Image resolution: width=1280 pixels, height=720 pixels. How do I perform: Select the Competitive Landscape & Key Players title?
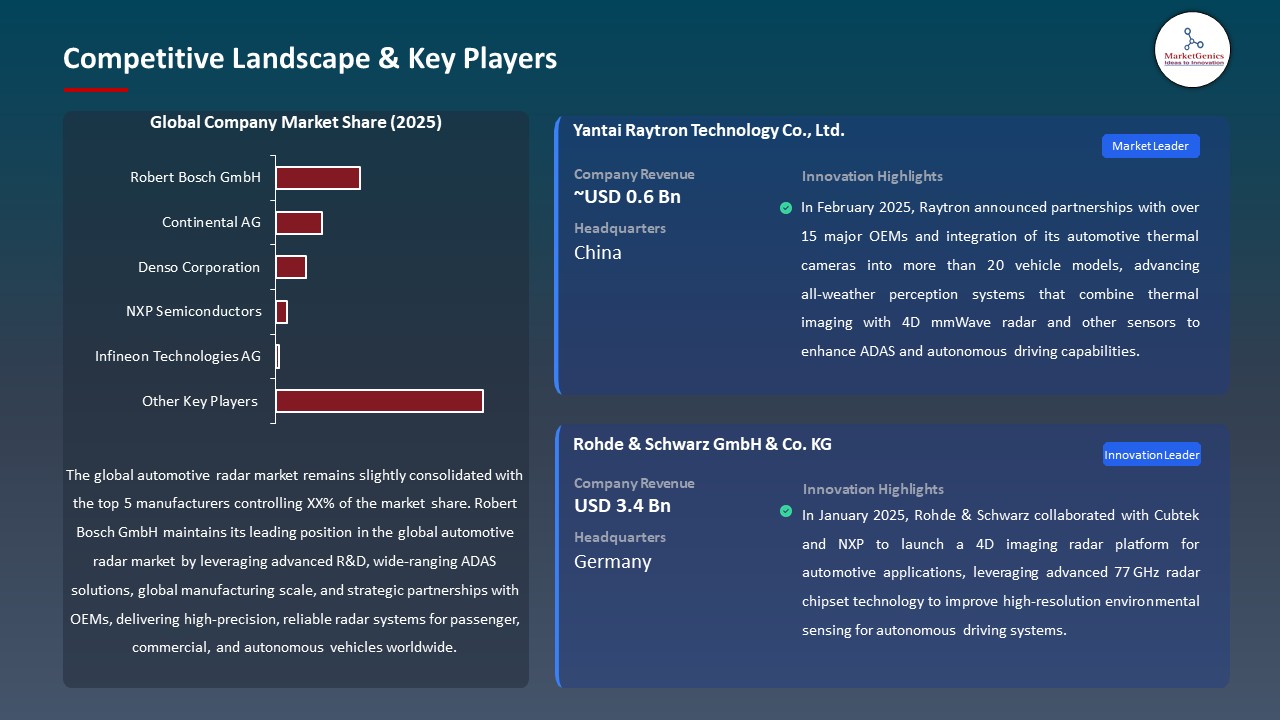pos(310,60)
